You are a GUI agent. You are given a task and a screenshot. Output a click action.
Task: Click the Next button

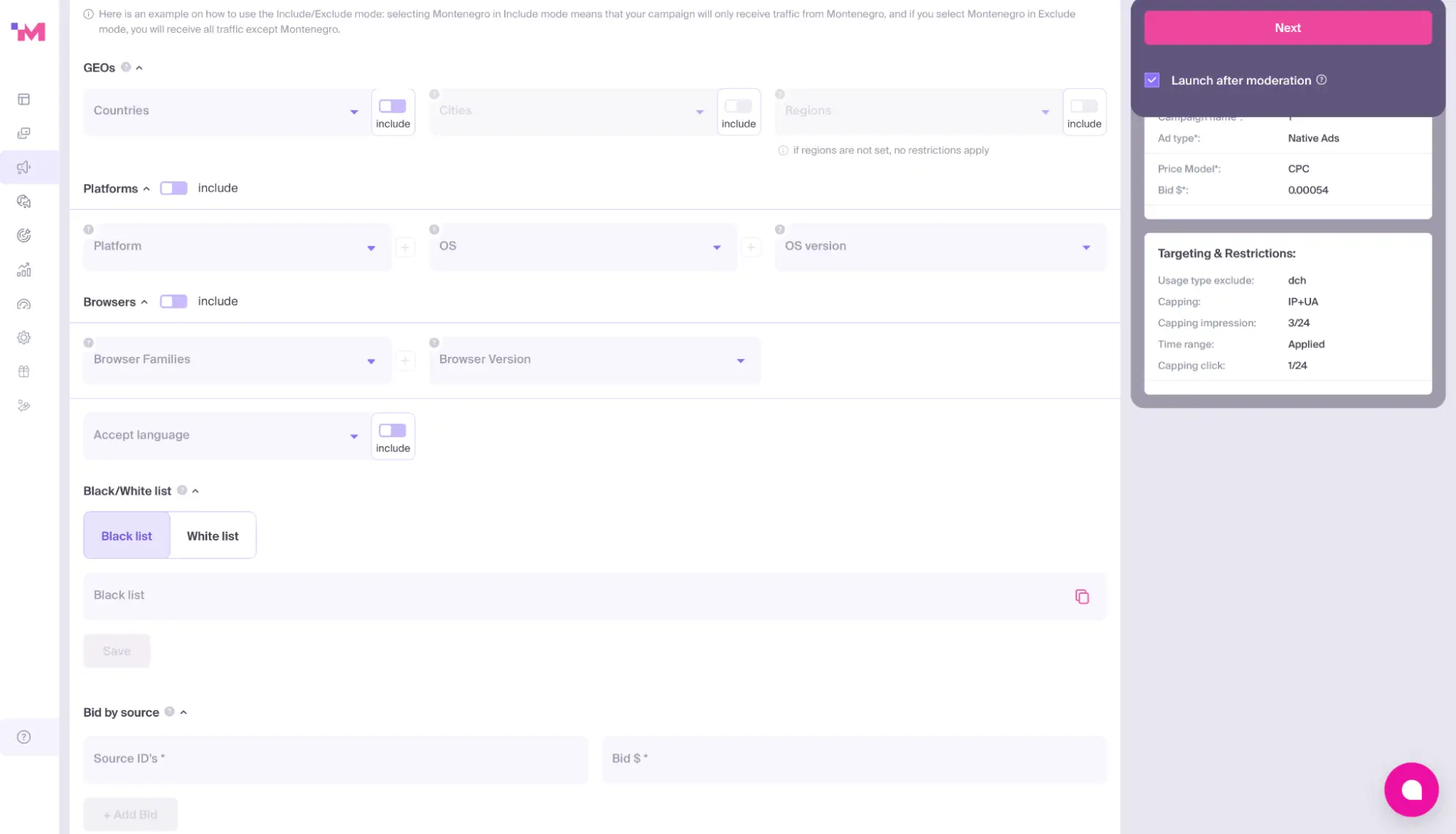[x=1287, y=28]
